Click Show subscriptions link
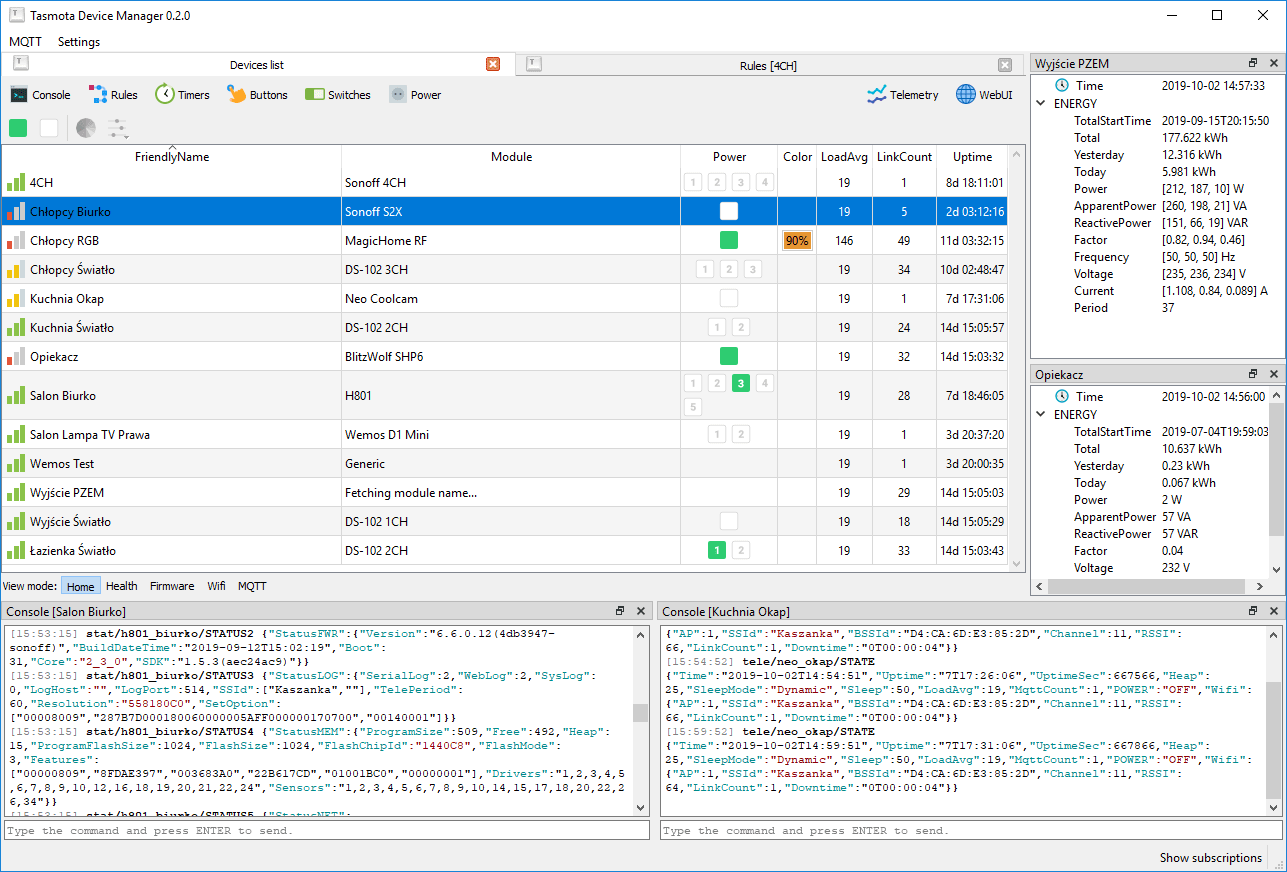The height and width of the screenshot is (872, 1287). point(1210,857)
